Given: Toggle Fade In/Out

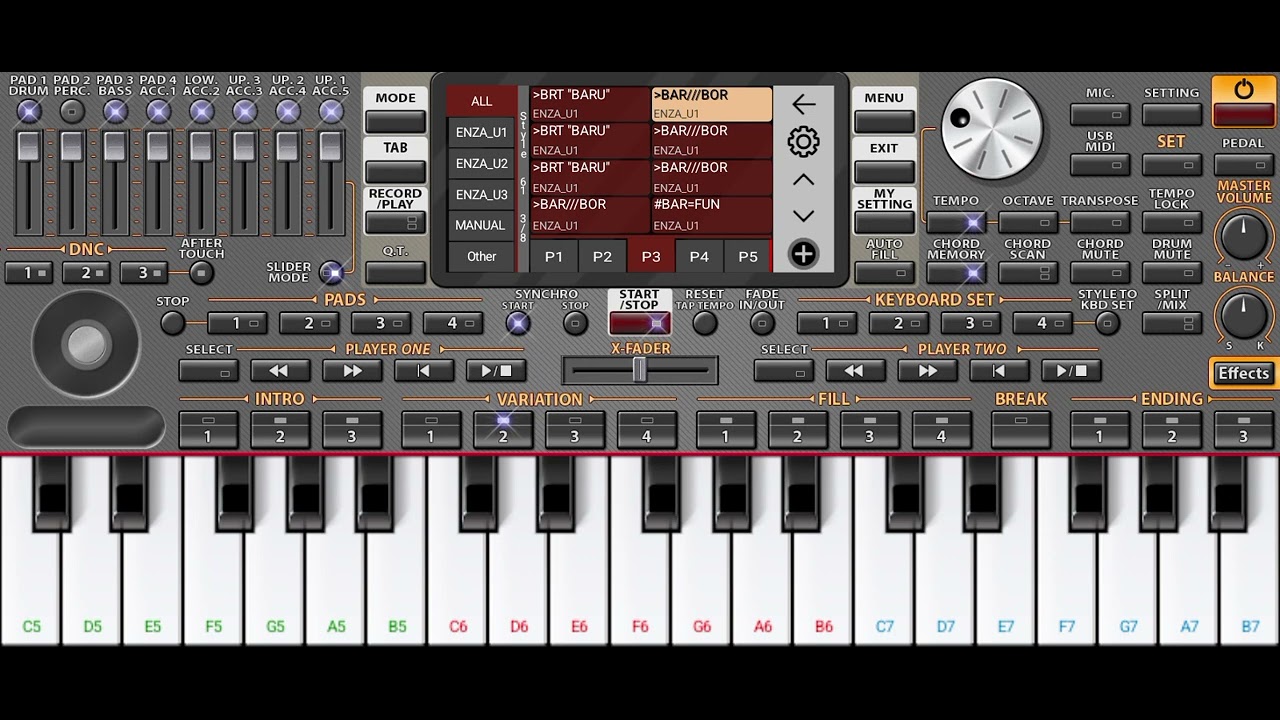Looking at the screenshot, I should (x=762, y=323).
